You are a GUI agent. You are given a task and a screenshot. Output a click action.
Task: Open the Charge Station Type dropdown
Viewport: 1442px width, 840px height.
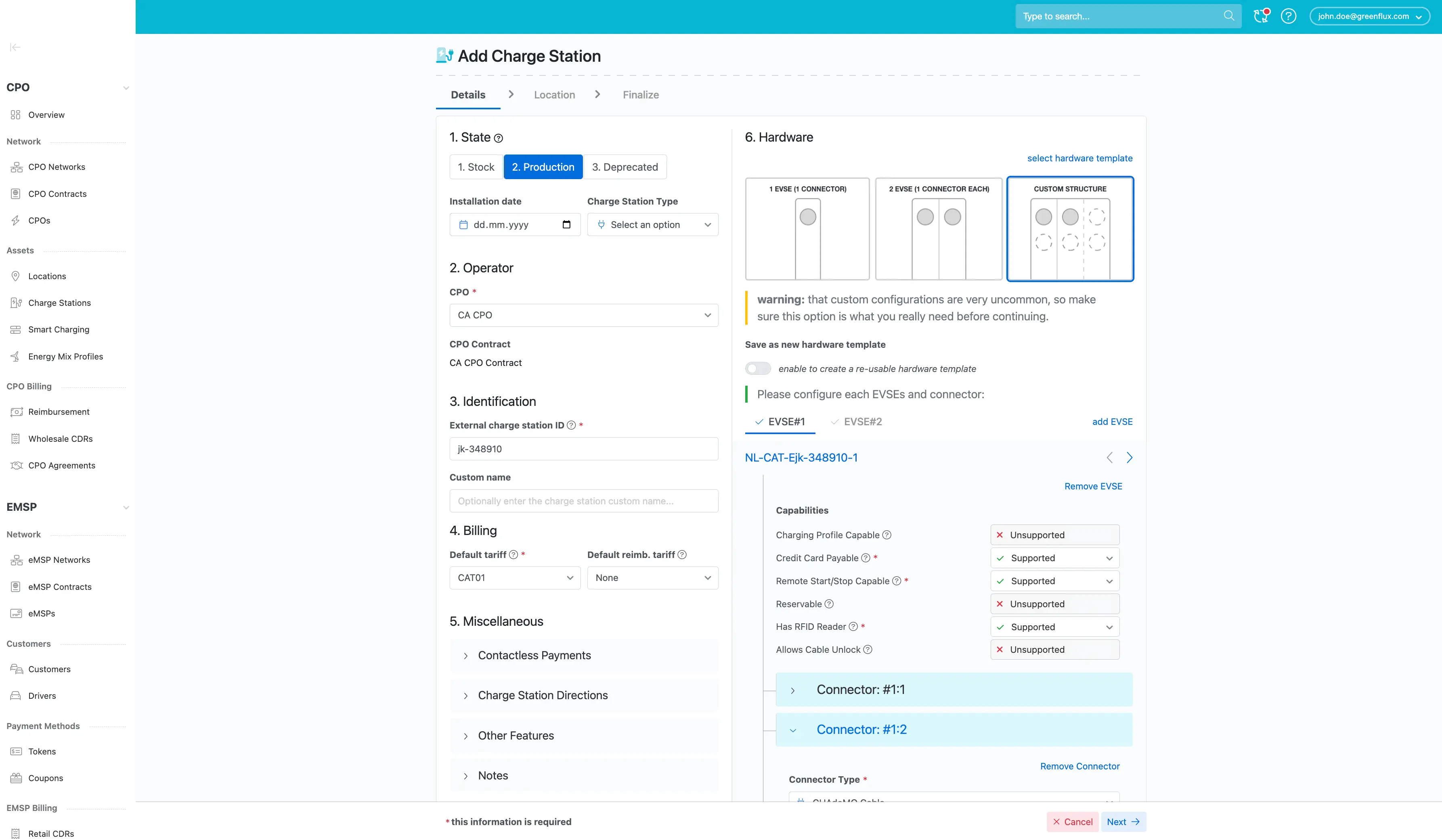652,225
